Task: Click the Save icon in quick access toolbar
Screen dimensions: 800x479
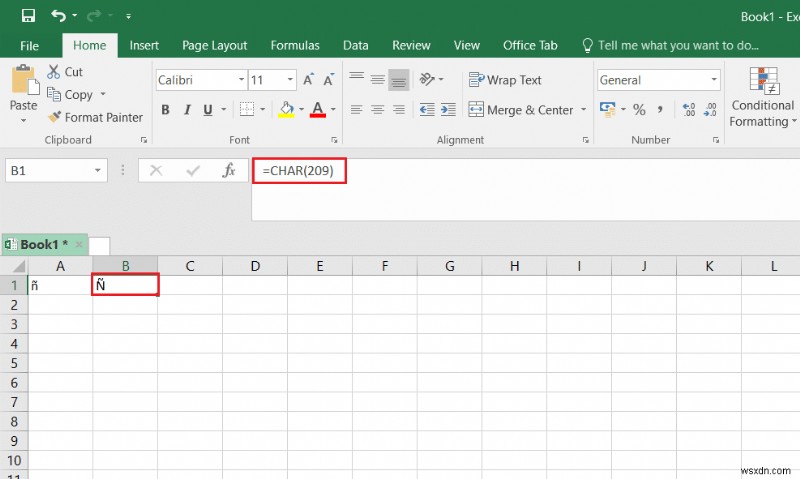Action: [28, 16]
